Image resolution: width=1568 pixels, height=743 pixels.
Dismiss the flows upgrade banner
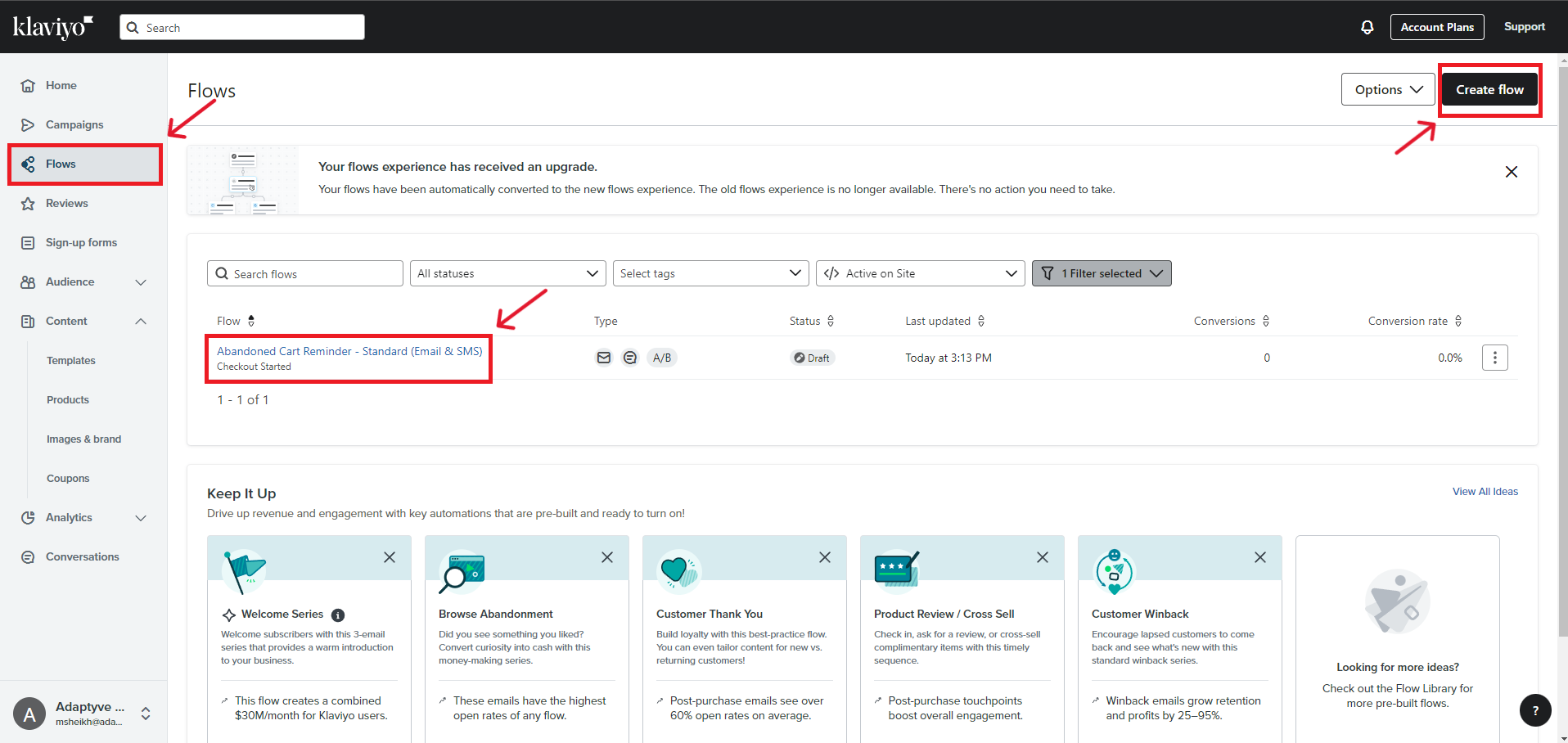pos(1511,172)
